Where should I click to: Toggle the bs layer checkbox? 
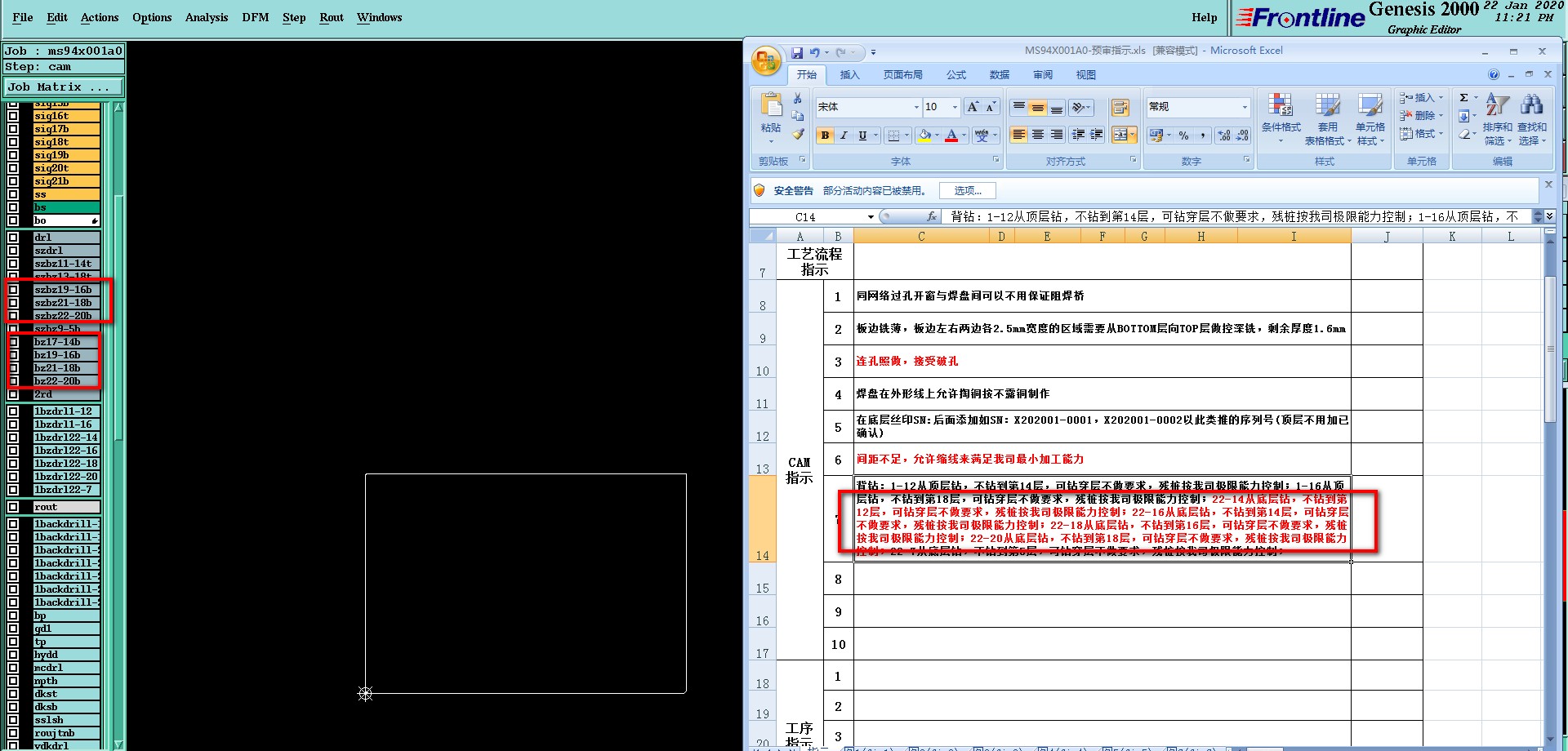click(13, 207)
